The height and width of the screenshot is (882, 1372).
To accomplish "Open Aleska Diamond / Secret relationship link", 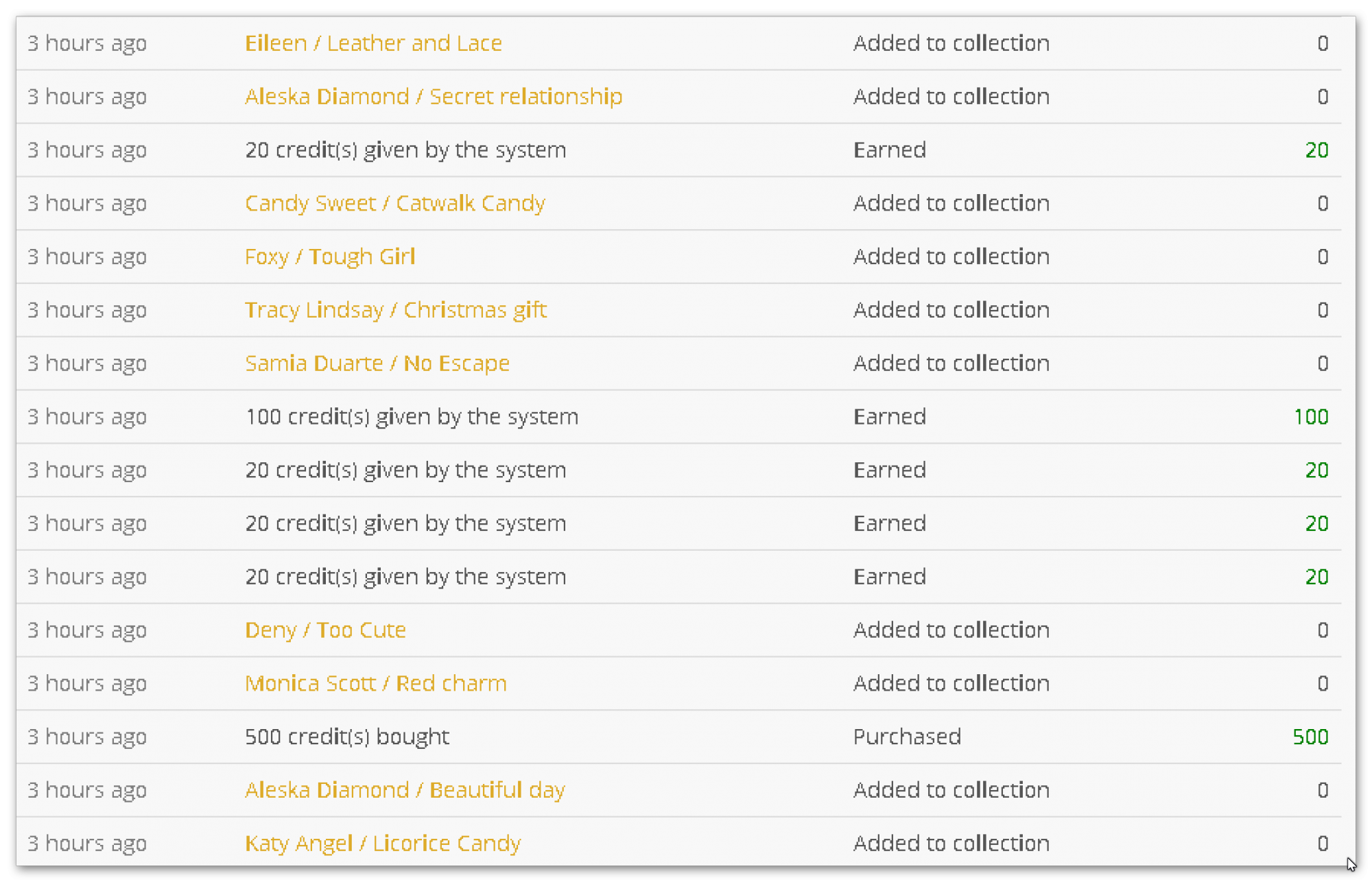I will pyautogui.click(x=434, y=97).
